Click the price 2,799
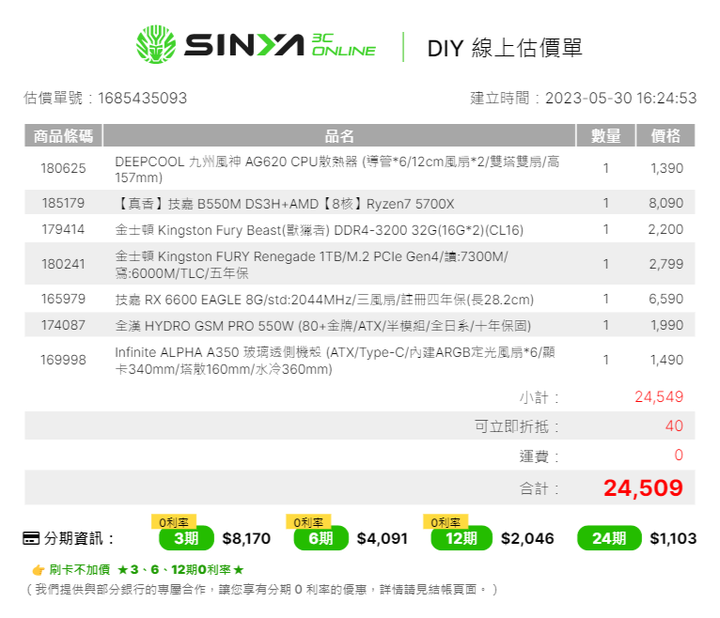This screenshot has height=618, width=720. pyautogui.click(x=666, y=264)
